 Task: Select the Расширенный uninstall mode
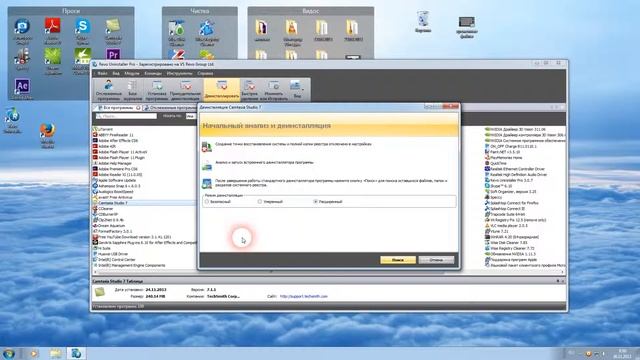click(x=328, y=202)
